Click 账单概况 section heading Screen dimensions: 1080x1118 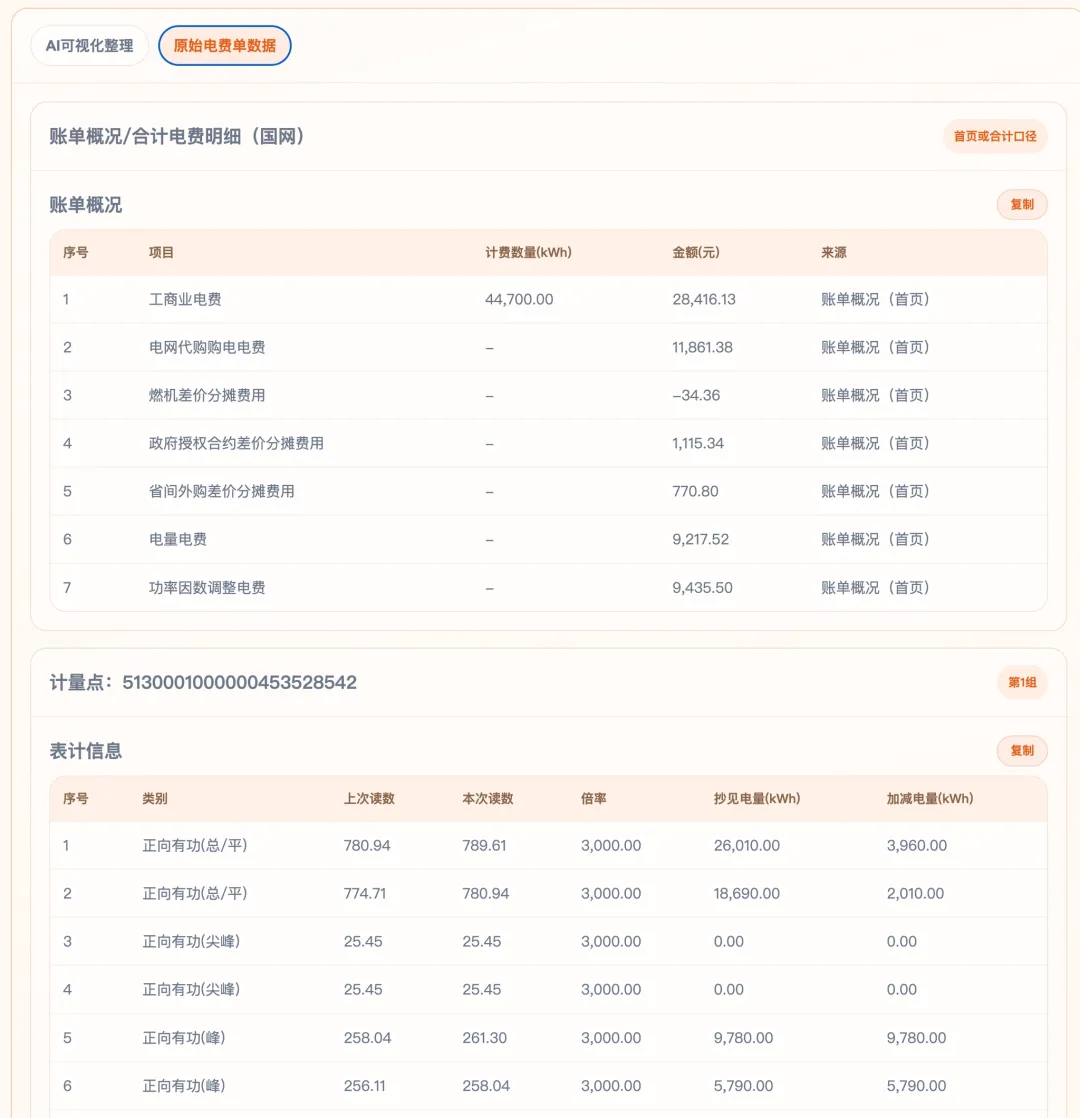[86, 205]
